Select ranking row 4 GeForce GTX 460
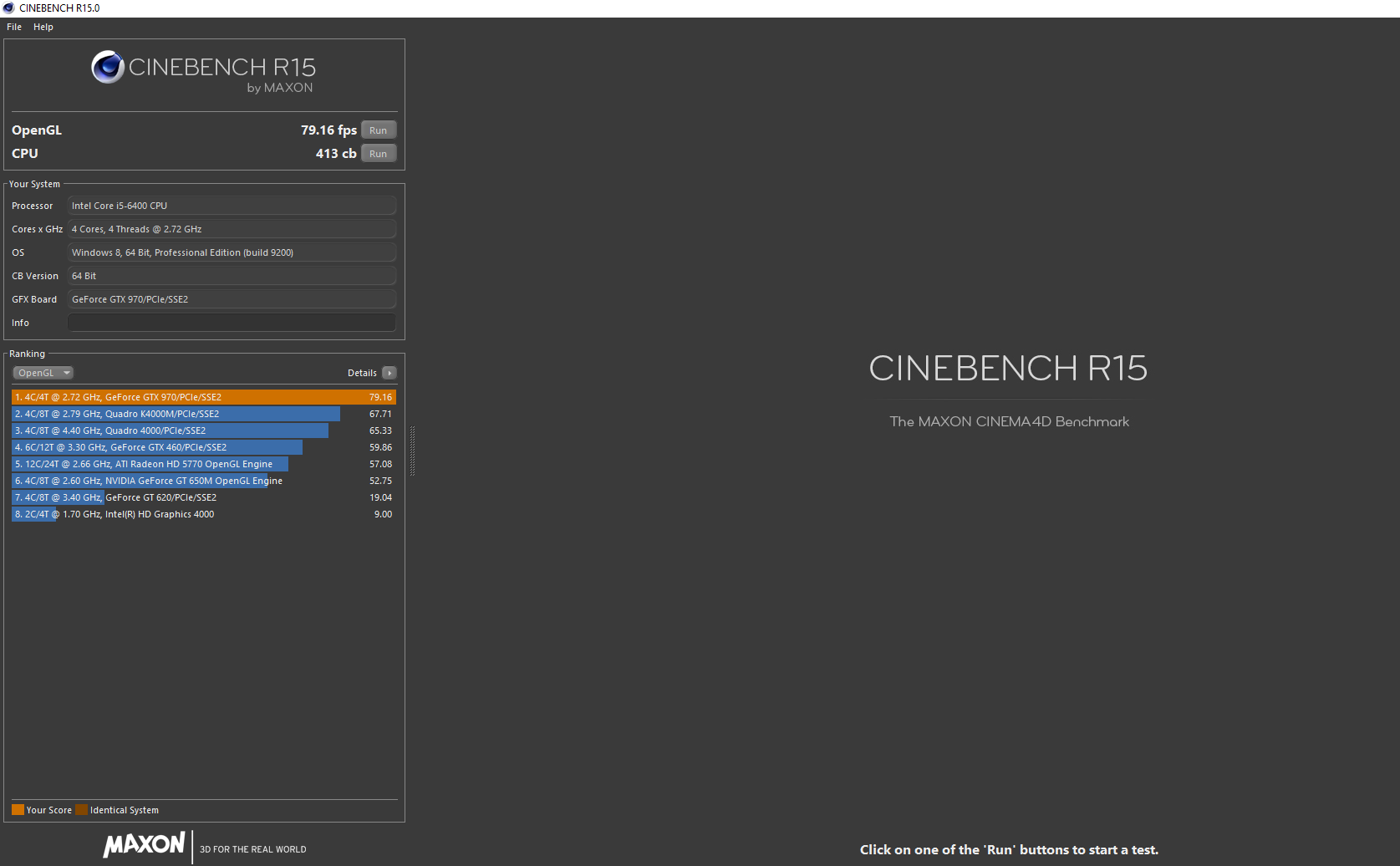Viewport: 1400px width, 866px height. (204, 447)
